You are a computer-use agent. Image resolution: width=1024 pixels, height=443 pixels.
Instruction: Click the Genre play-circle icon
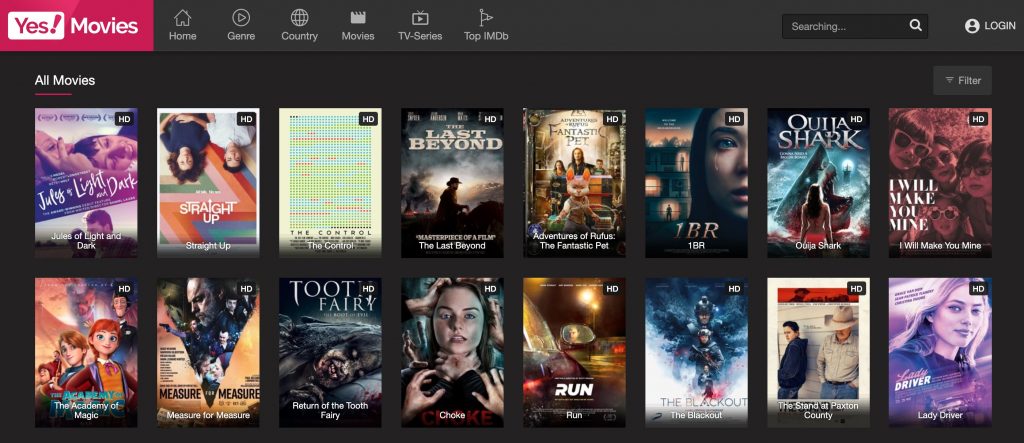241,18
